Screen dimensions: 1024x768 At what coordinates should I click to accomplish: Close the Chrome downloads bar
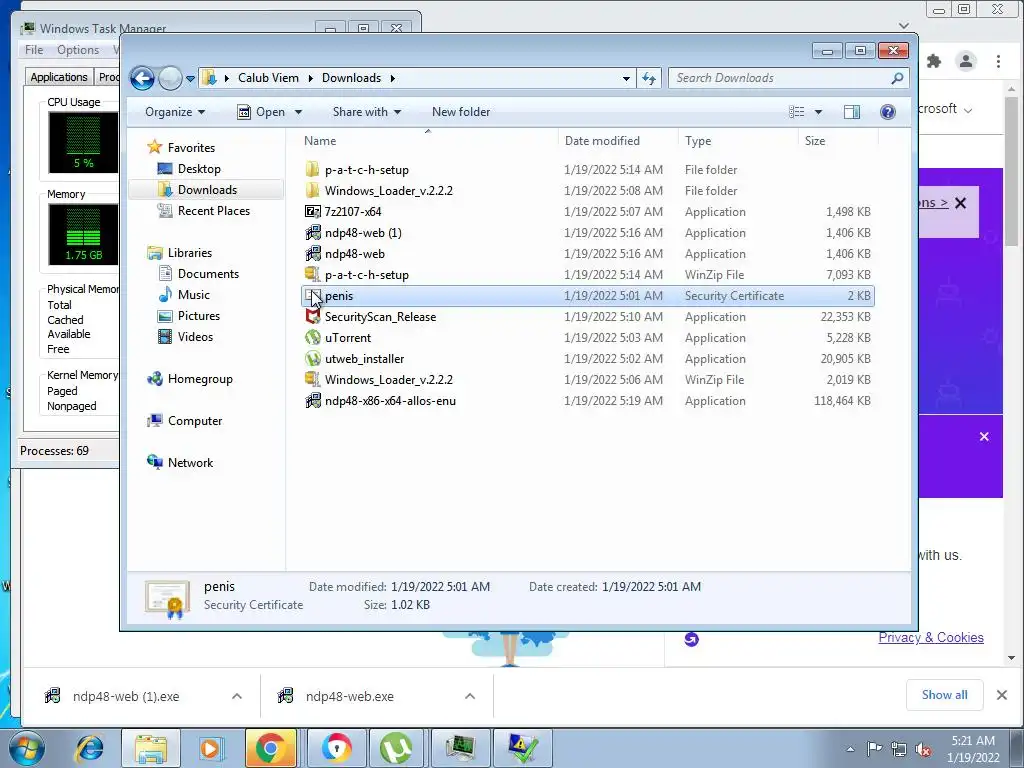(1002, 695)
